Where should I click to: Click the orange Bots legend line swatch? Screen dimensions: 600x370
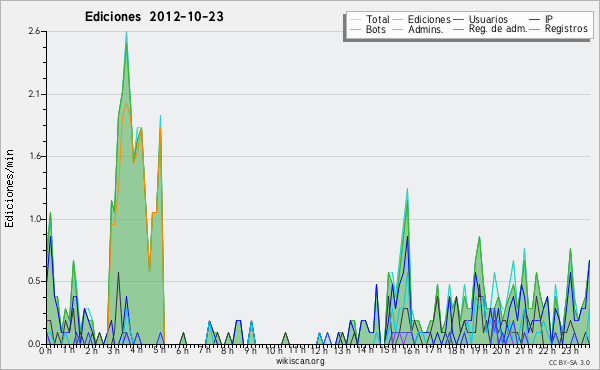click(355, 29)
